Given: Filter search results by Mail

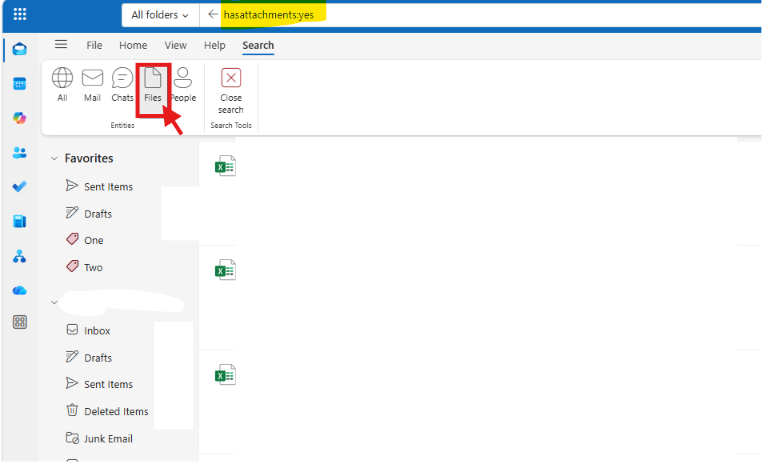Looking at the screenshot, I should 92,85.
